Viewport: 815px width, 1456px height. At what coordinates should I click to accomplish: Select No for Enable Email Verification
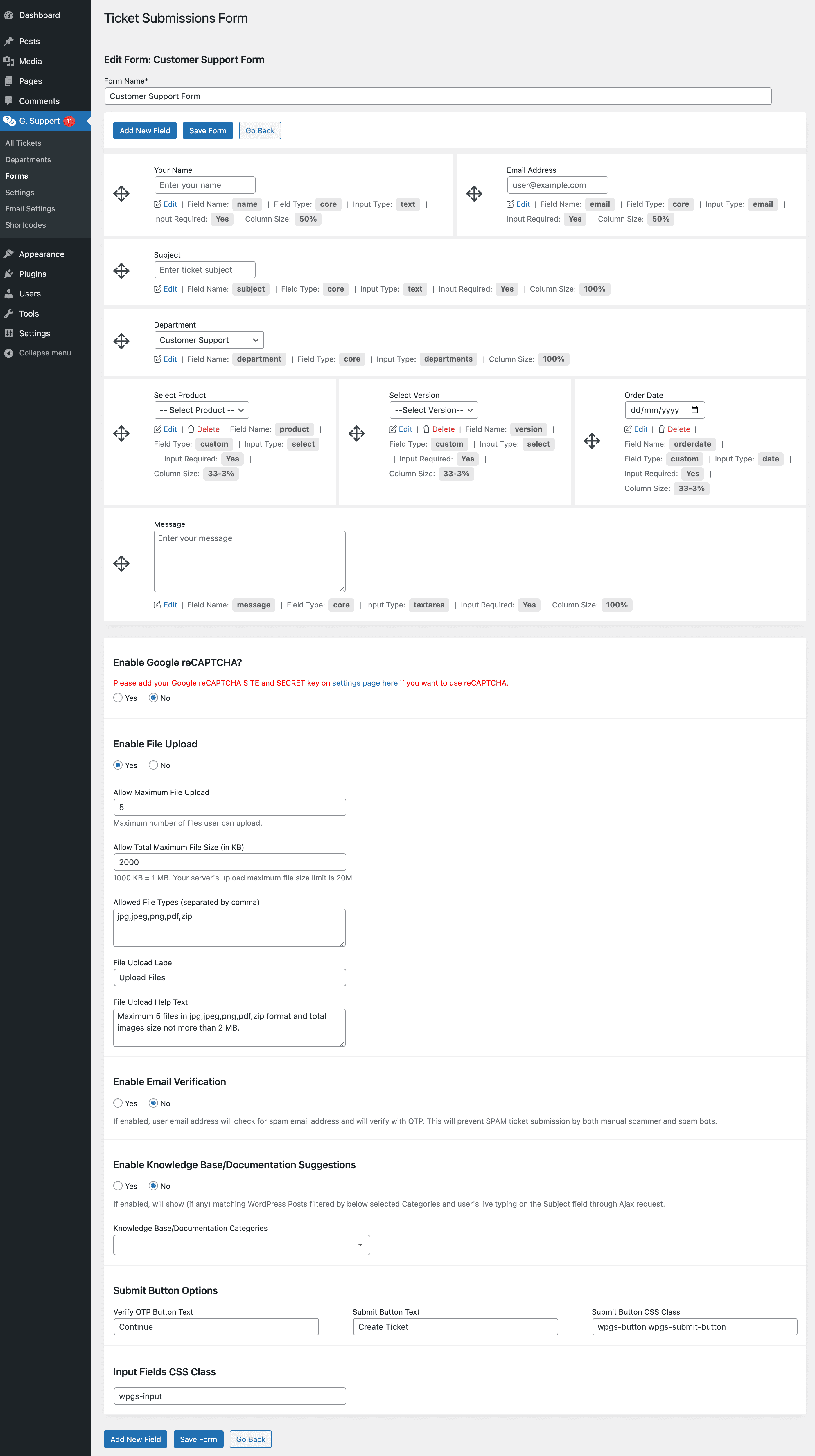click(x=153, y=1103)
